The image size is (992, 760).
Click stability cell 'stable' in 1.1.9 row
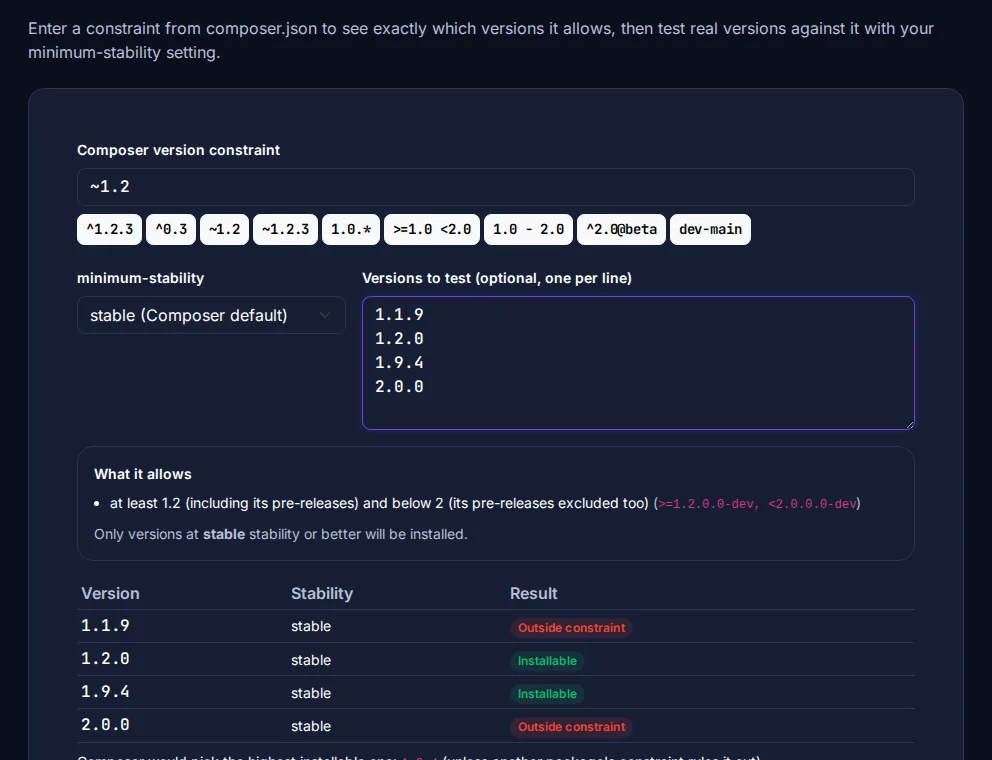click(x=311, y=626)
